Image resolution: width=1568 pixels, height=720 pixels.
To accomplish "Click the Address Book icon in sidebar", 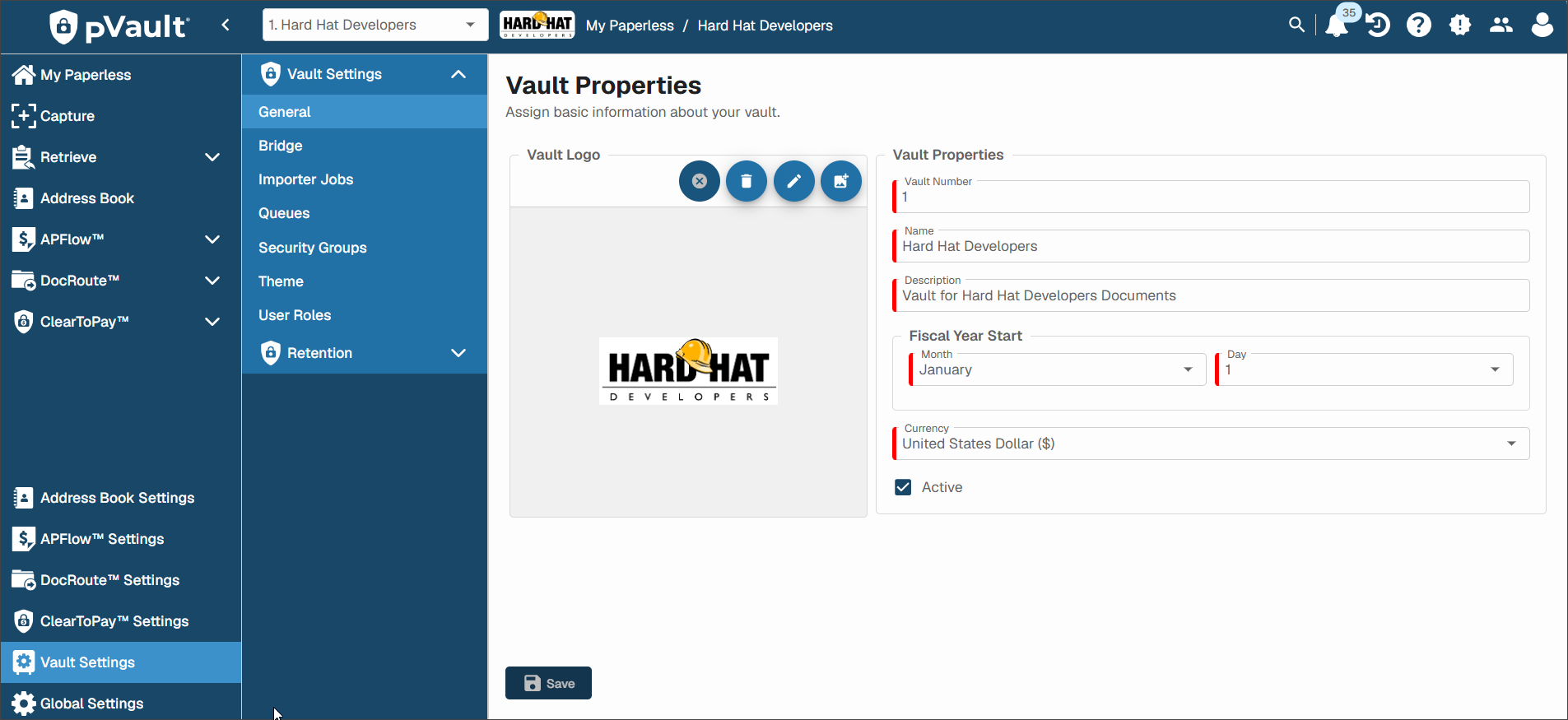I will click(x=24, y=198).
